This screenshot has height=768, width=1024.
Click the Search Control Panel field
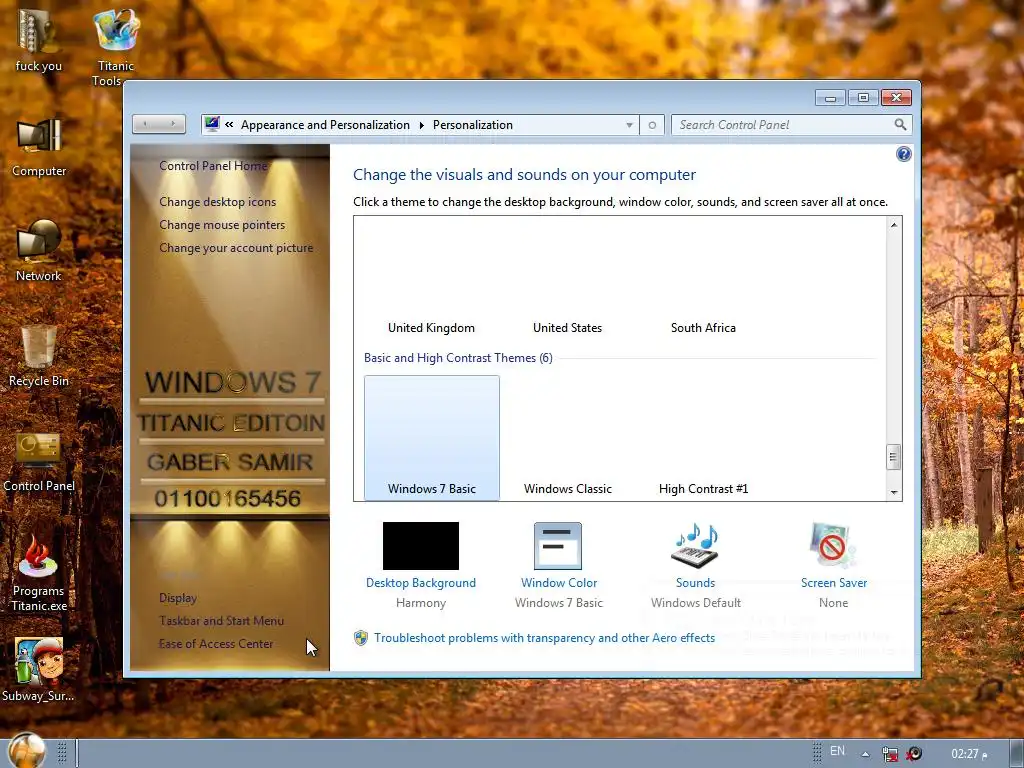784,125
